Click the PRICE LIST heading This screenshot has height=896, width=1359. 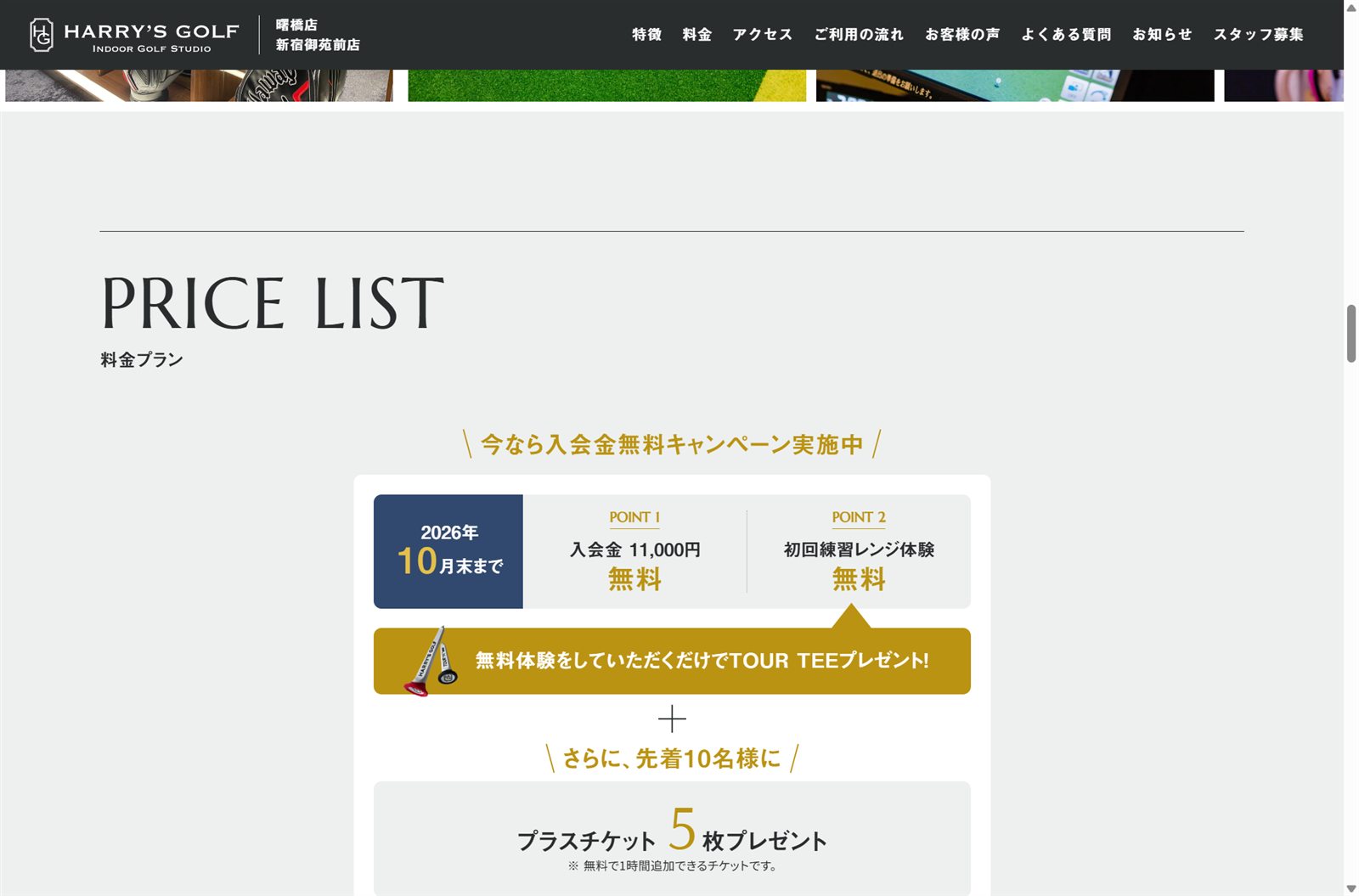coord(273,303)
